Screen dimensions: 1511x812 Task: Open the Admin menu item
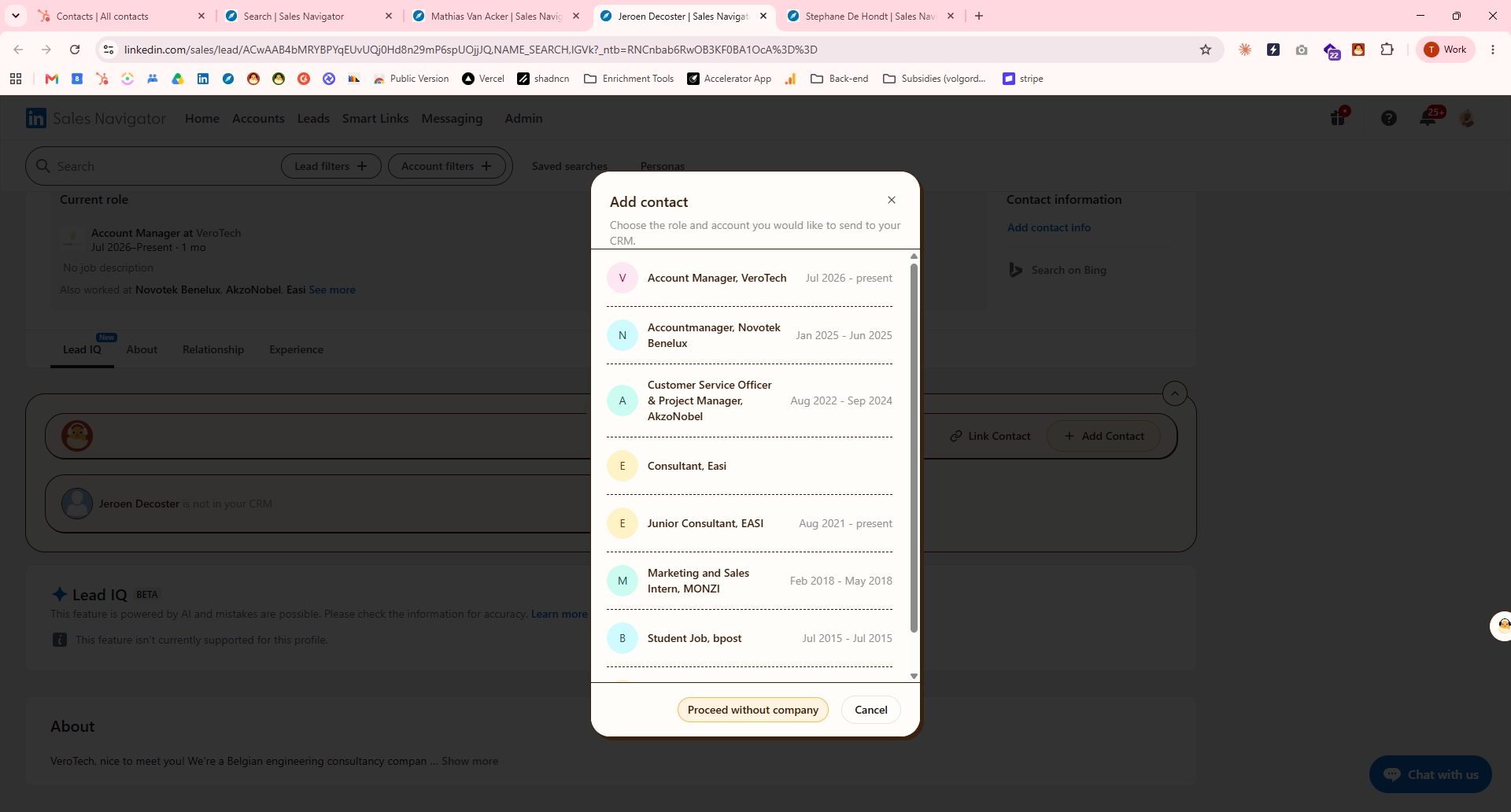click(523, 118)
